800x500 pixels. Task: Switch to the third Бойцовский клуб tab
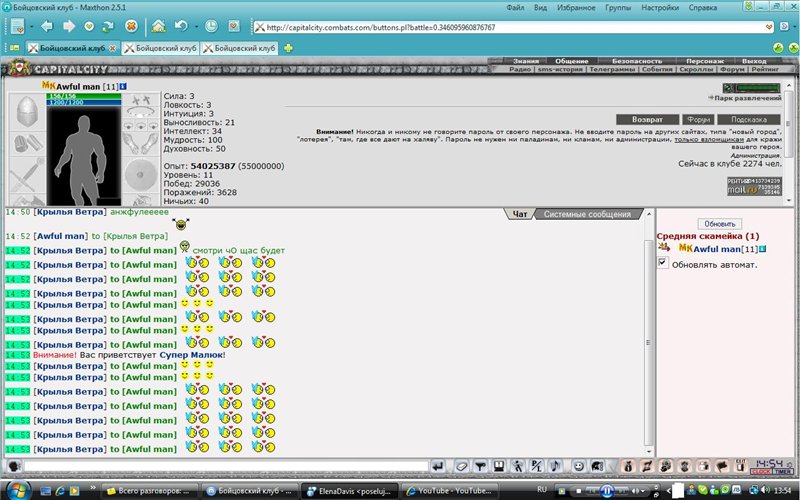click(x=239, y=48)
